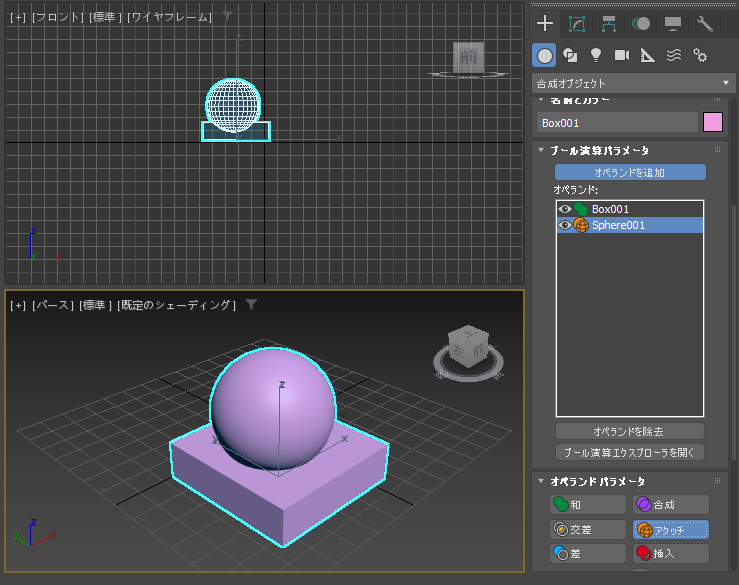Open the Hierarchy panel tab
The width and height of the screenshot is (739, 585).
point(609,23)
